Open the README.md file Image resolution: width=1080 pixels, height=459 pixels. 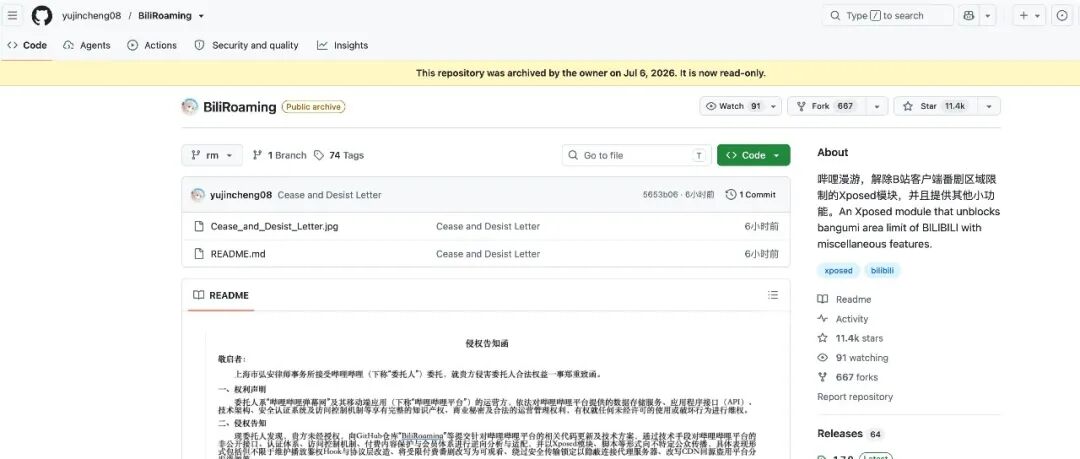[238, 254]
